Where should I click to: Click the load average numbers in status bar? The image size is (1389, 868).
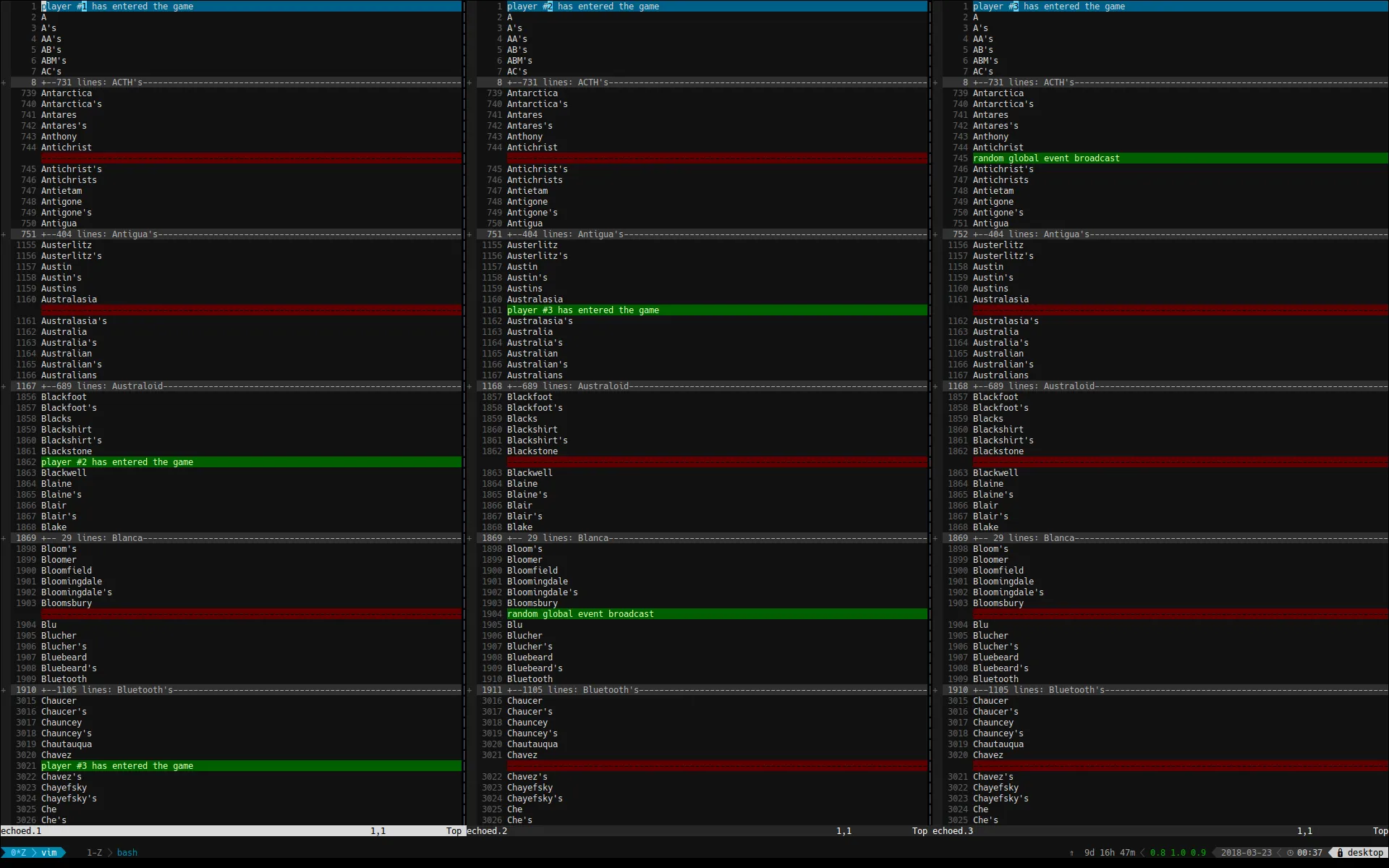point(1178,853)
